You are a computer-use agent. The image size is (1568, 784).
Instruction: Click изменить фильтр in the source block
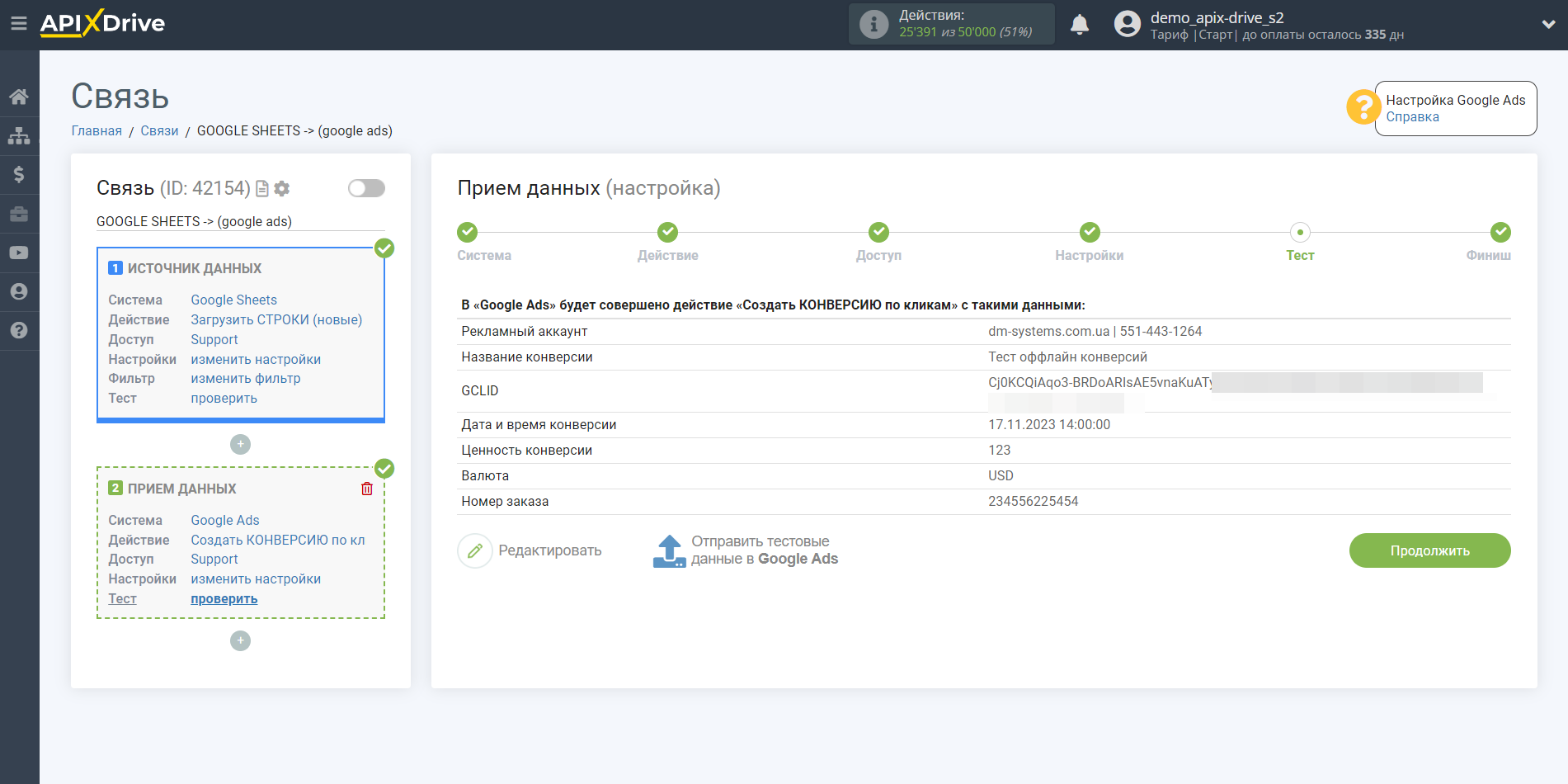(x=245, y=378)
